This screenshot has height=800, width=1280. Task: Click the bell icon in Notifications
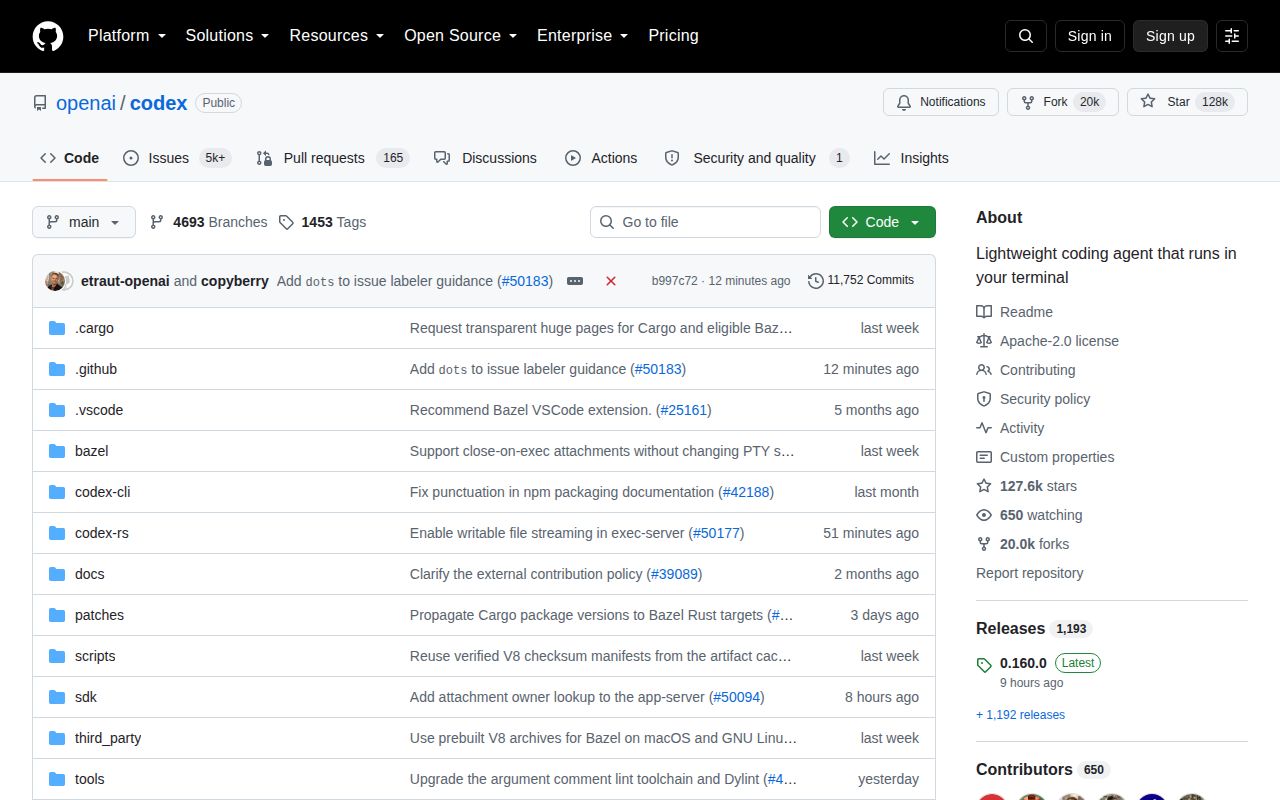pyautogui.click(x=904, y=102)
